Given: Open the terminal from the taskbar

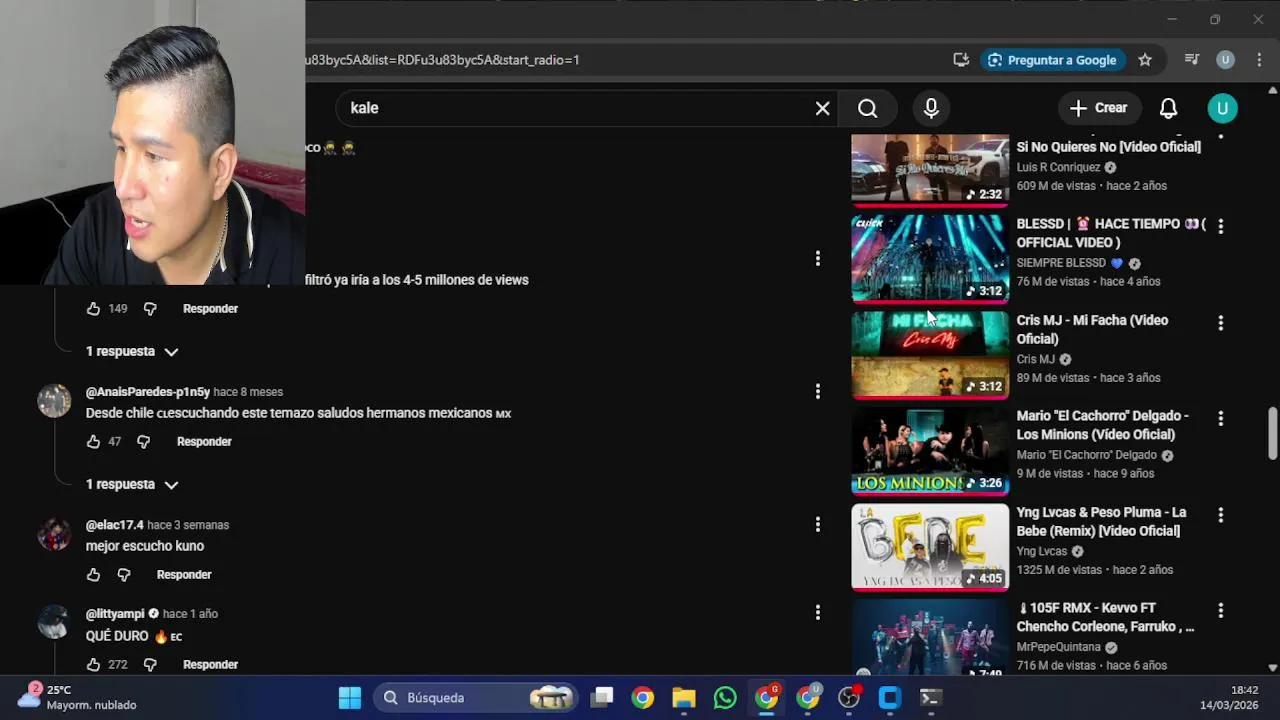Looking at the screenshot, I should [931, 698].
